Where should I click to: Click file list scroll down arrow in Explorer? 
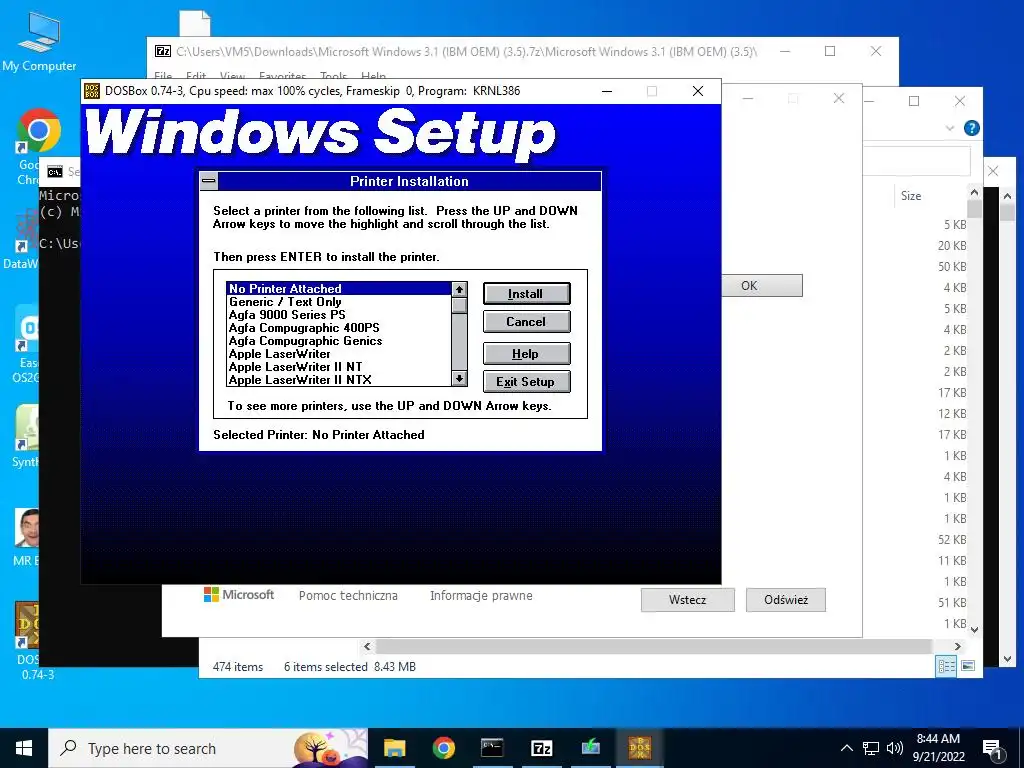(x=974, y=630)
